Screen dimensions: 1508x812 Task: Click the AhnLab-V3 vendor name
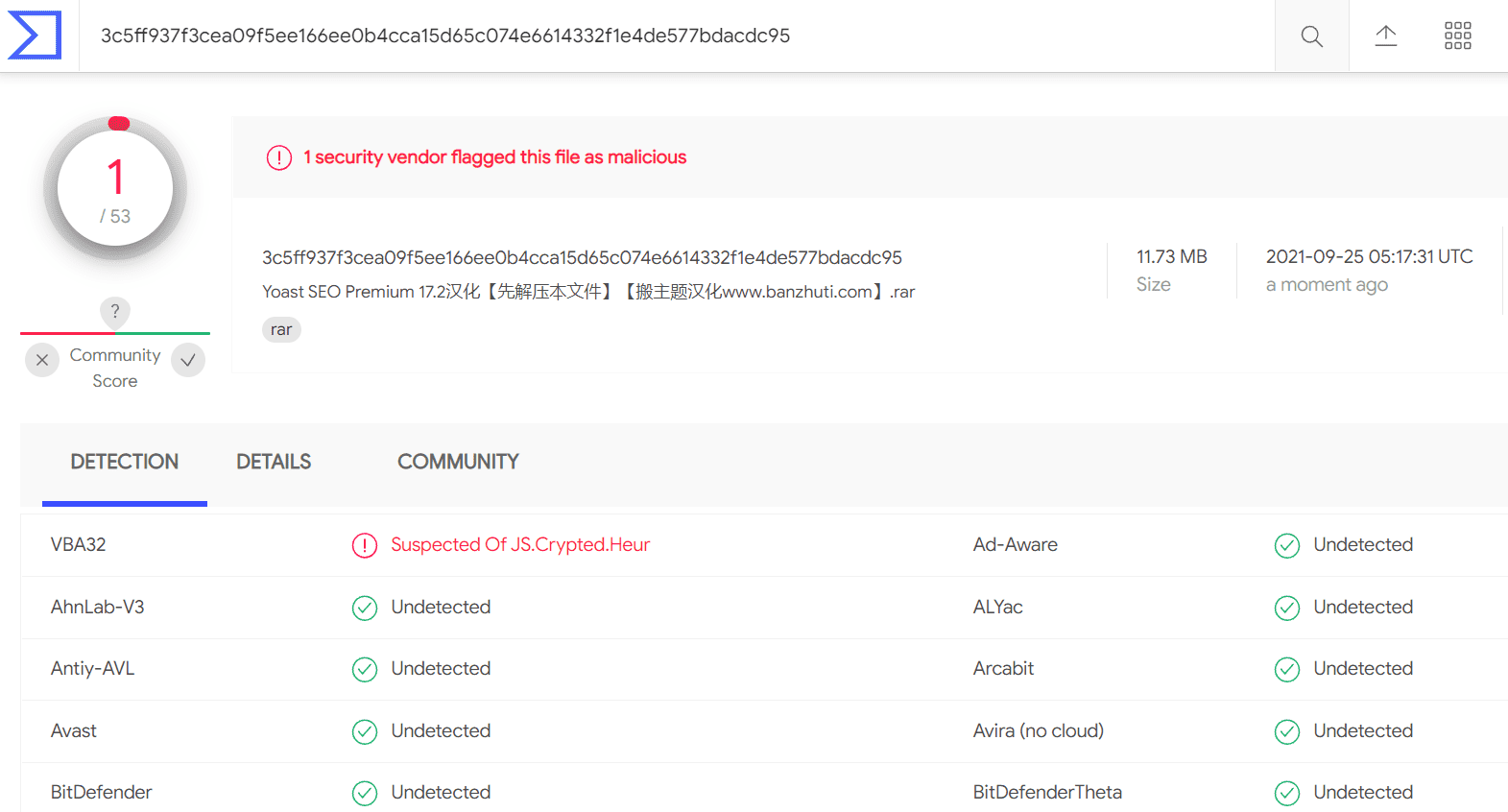97,607
